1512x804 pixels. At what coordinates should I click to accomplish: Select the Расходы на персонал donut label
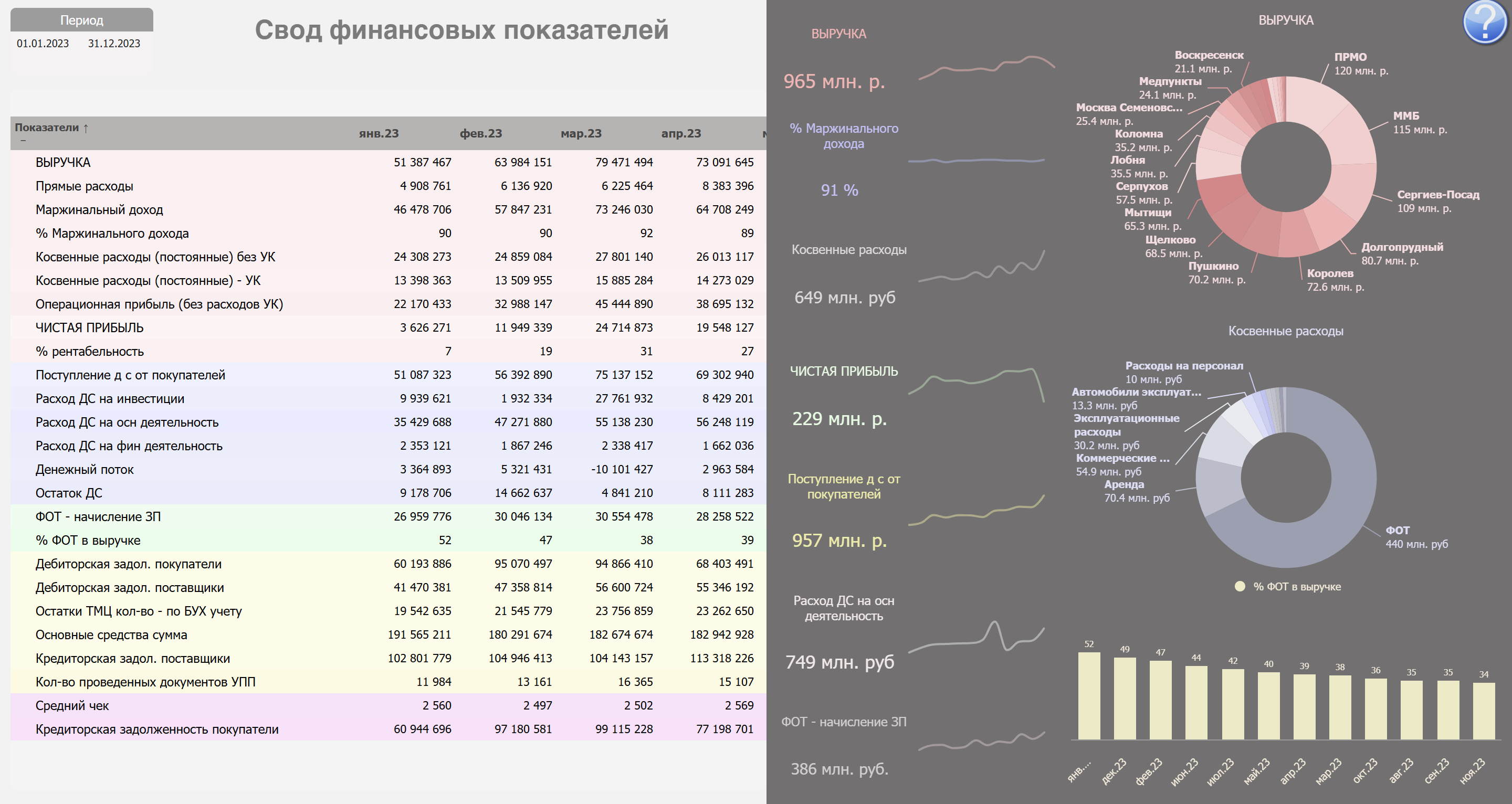point(1184,372)
